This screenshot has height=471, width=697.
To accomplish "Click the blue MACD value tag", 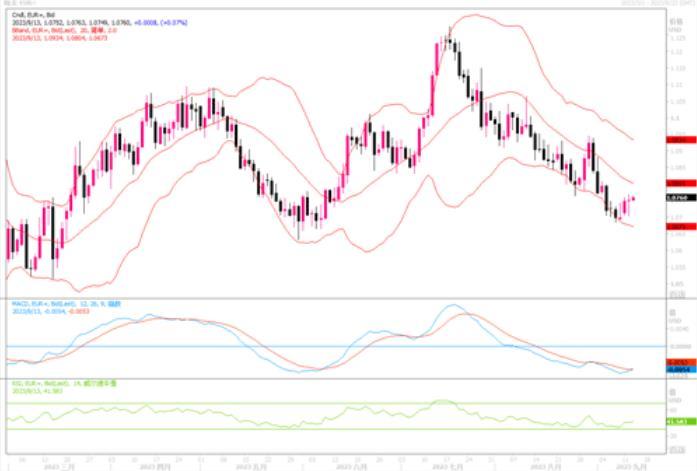I will click(677, 370).
